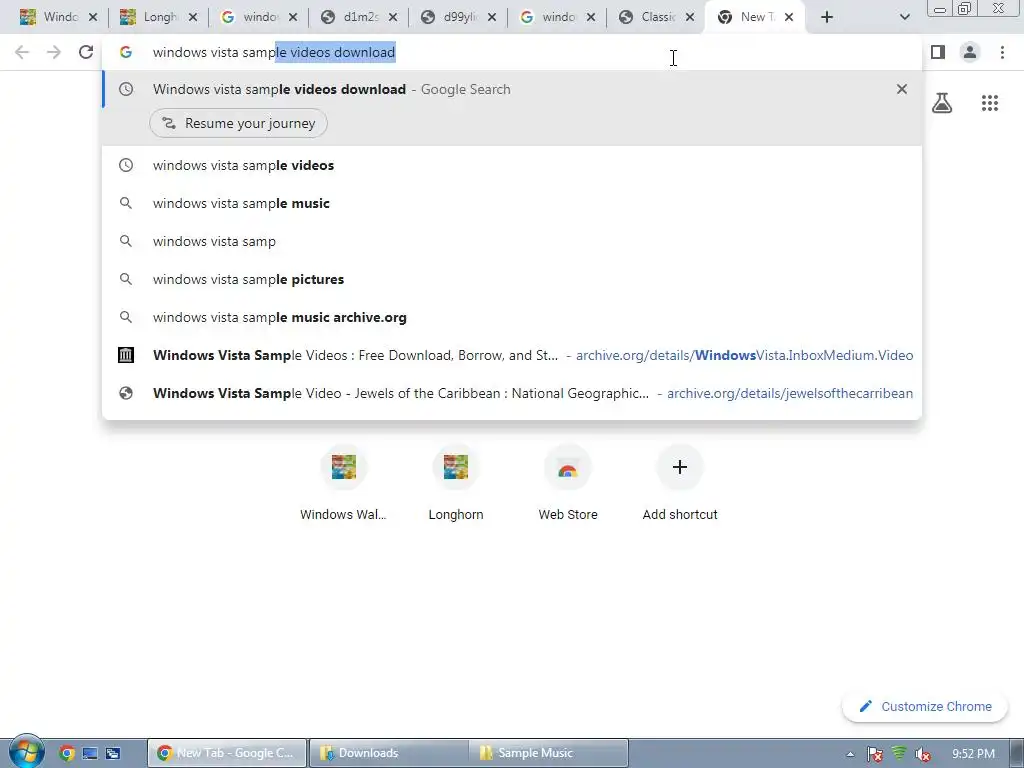Select suggestion 'windows vista sample pictures'
1024x768 pixels.
tap(512, 279)
